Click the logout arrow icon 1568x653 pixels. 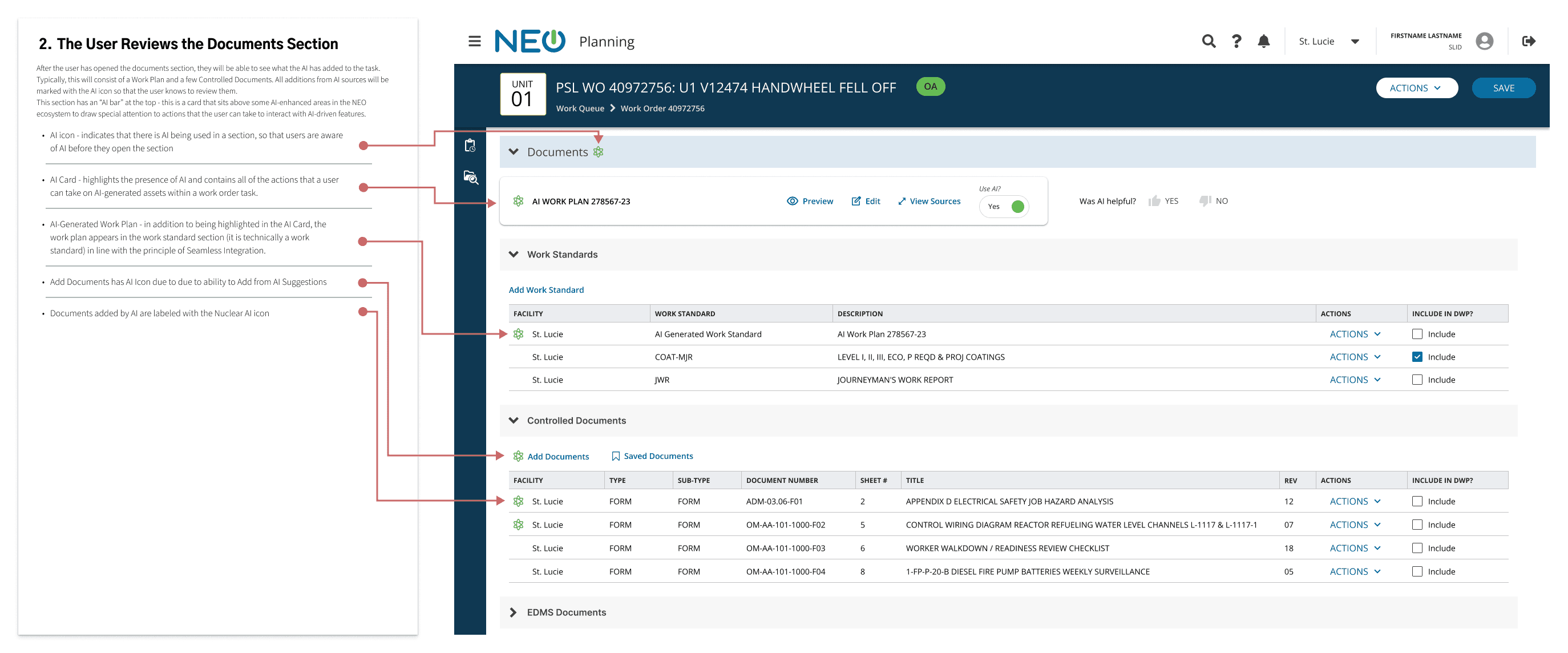(x=1529, y=42)
